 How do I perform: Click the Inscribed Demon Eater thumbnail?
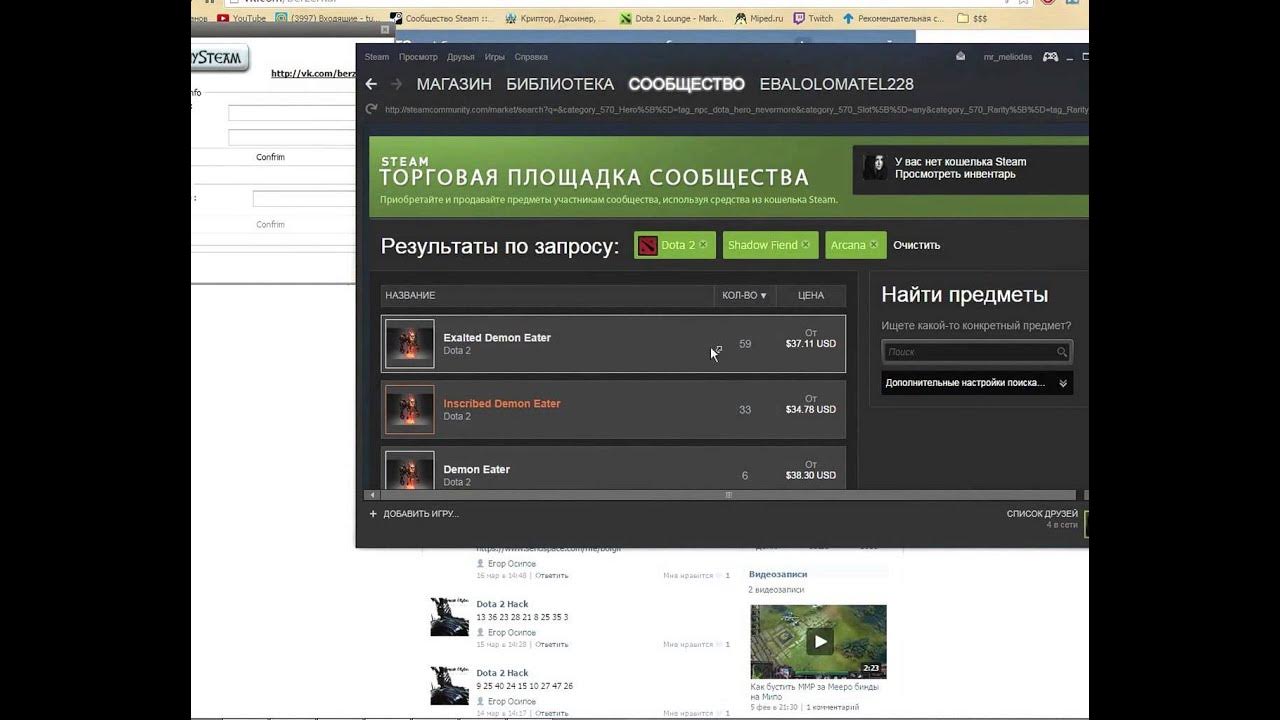point(410,410)
